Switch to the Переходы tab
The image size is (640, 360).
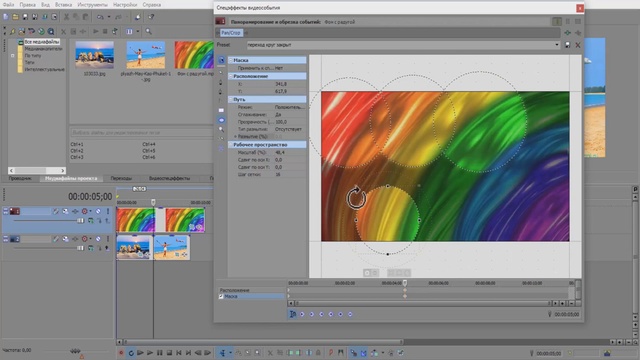121,178
